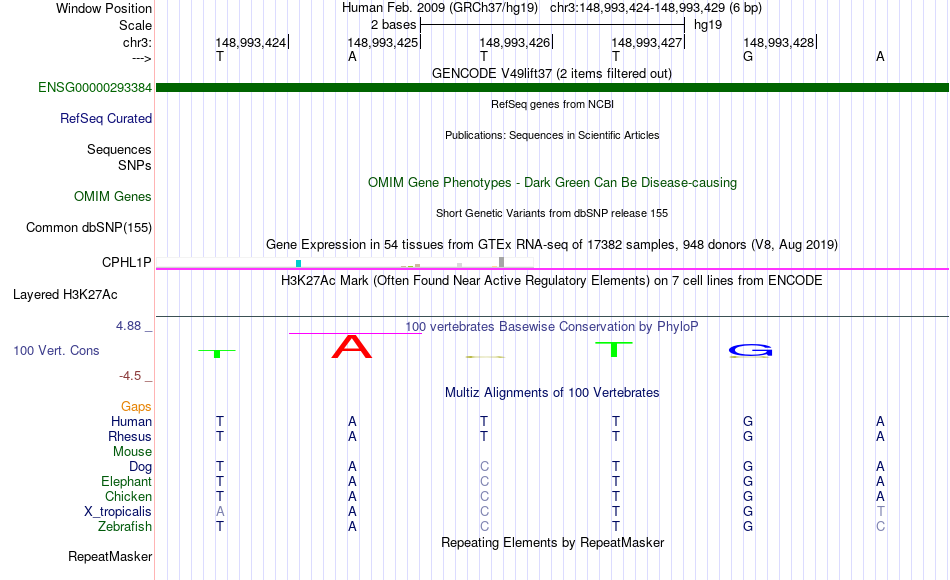
Task: Select the Rhesus species row label
Action: [x=130, y=436]
